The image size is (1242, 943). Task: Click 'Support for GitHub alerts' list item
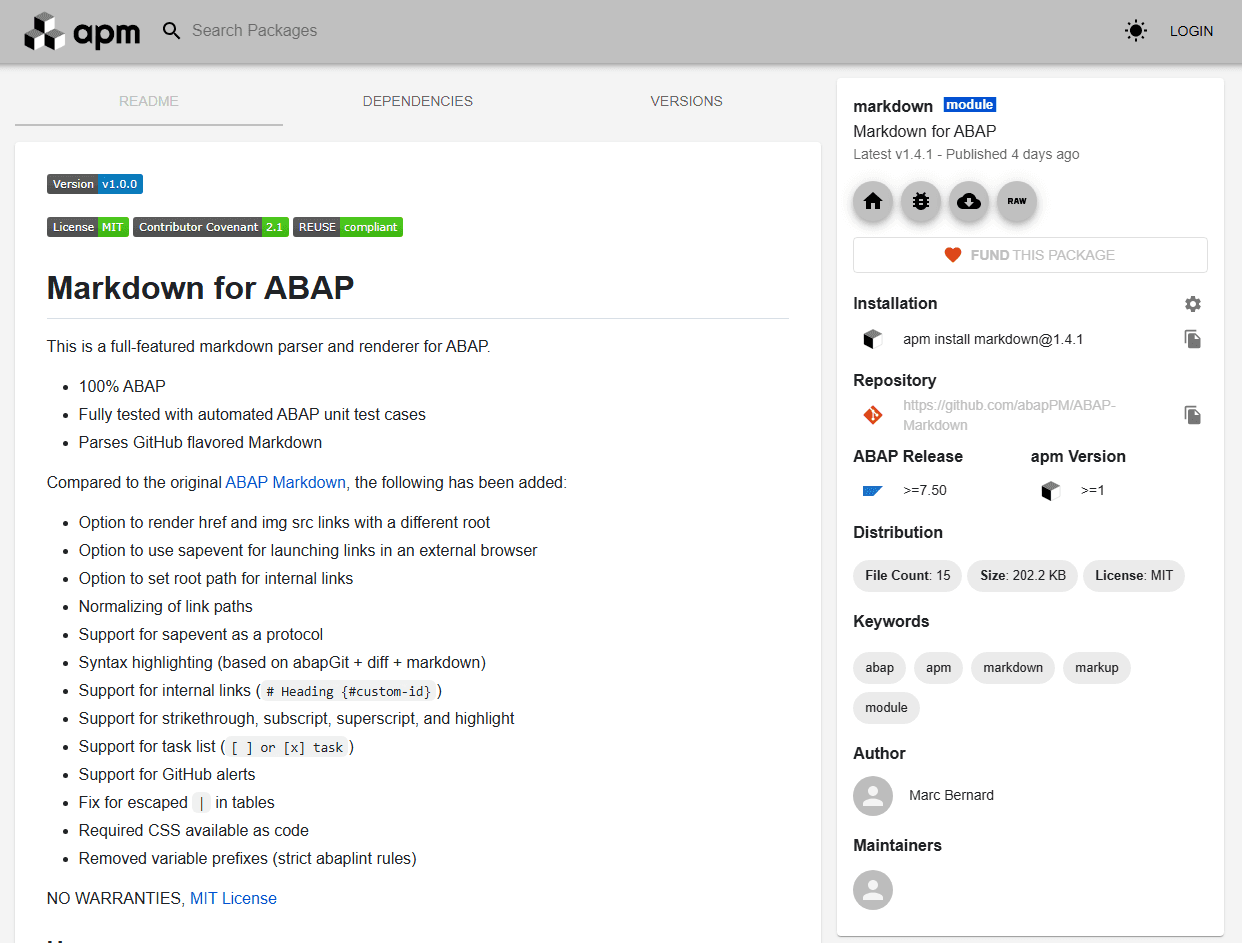click(x=167, y=774)
